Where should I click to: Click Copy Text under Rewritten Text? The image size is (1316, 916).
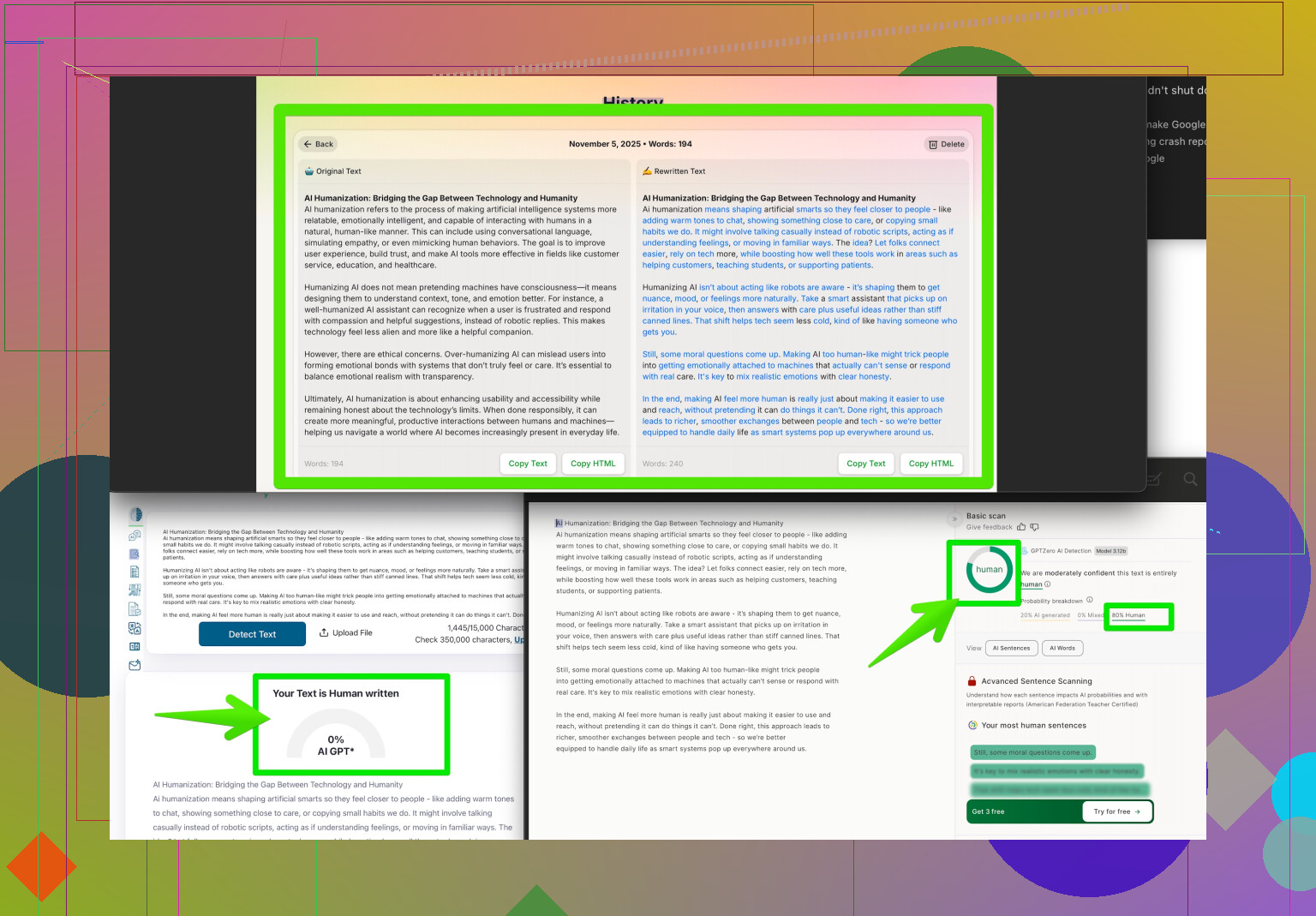click(865, 464)
